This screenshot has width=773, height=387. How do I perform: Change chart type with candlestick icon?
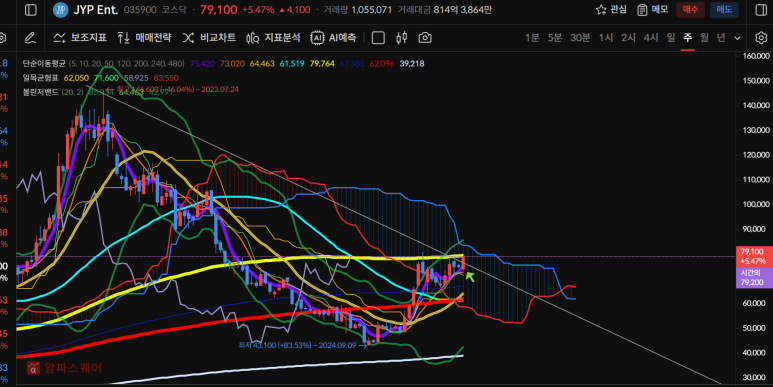402,38
